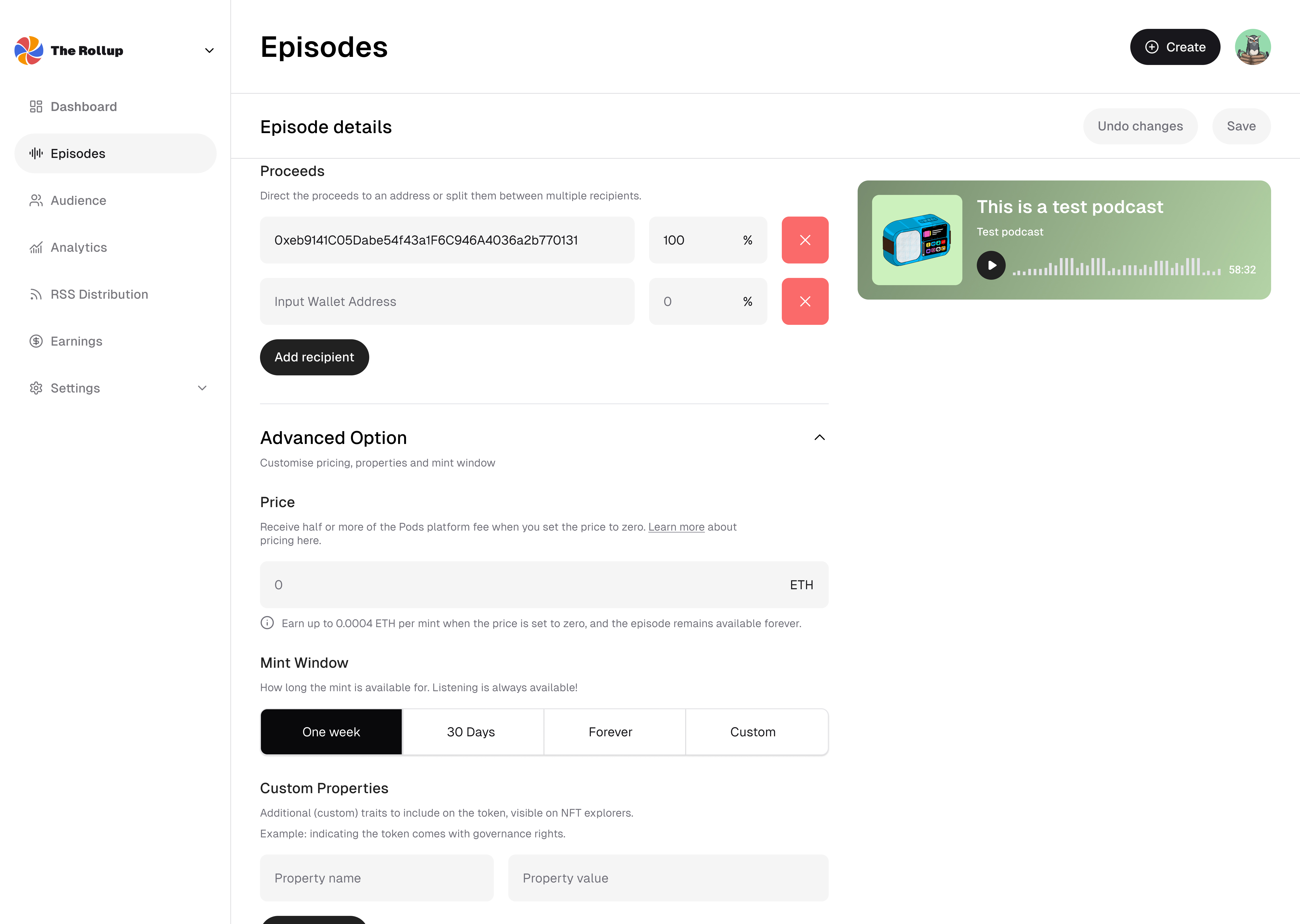This screenshot has width=1300, height=924.
Task: Delete the empty wallet address row
Action: [x=805, y=302]
